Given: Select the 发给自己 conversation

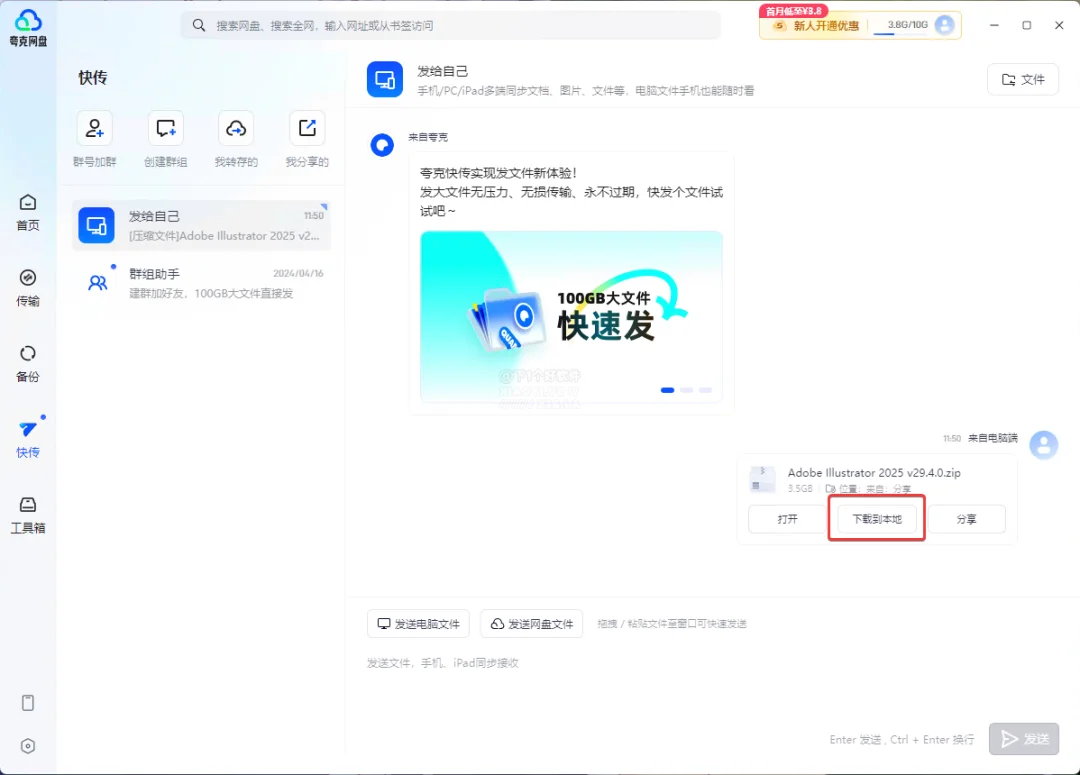Looking at the screenshot, I should pos(201,225).
